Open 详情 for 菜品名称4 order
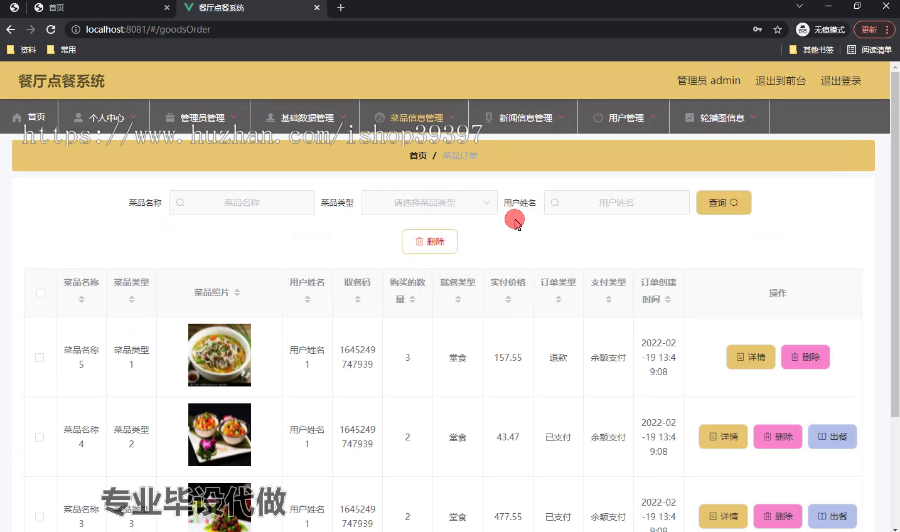 [723, 437]
